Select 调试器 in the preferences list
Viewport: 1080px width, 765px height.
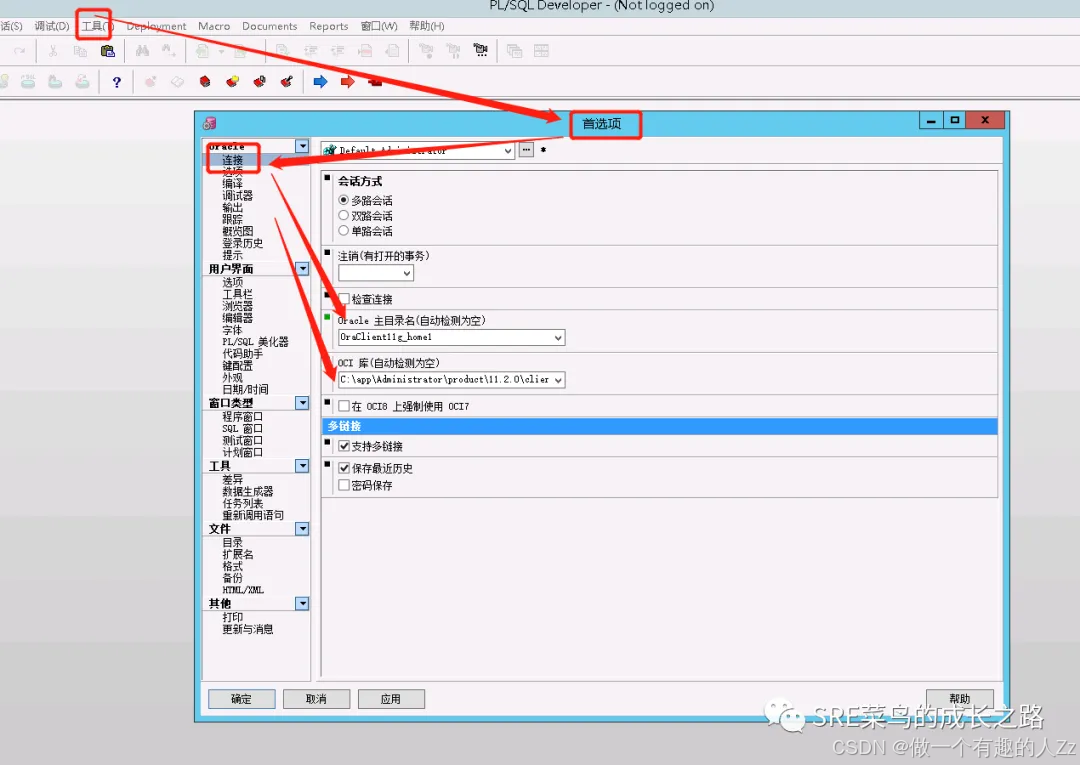coord(237,196)
